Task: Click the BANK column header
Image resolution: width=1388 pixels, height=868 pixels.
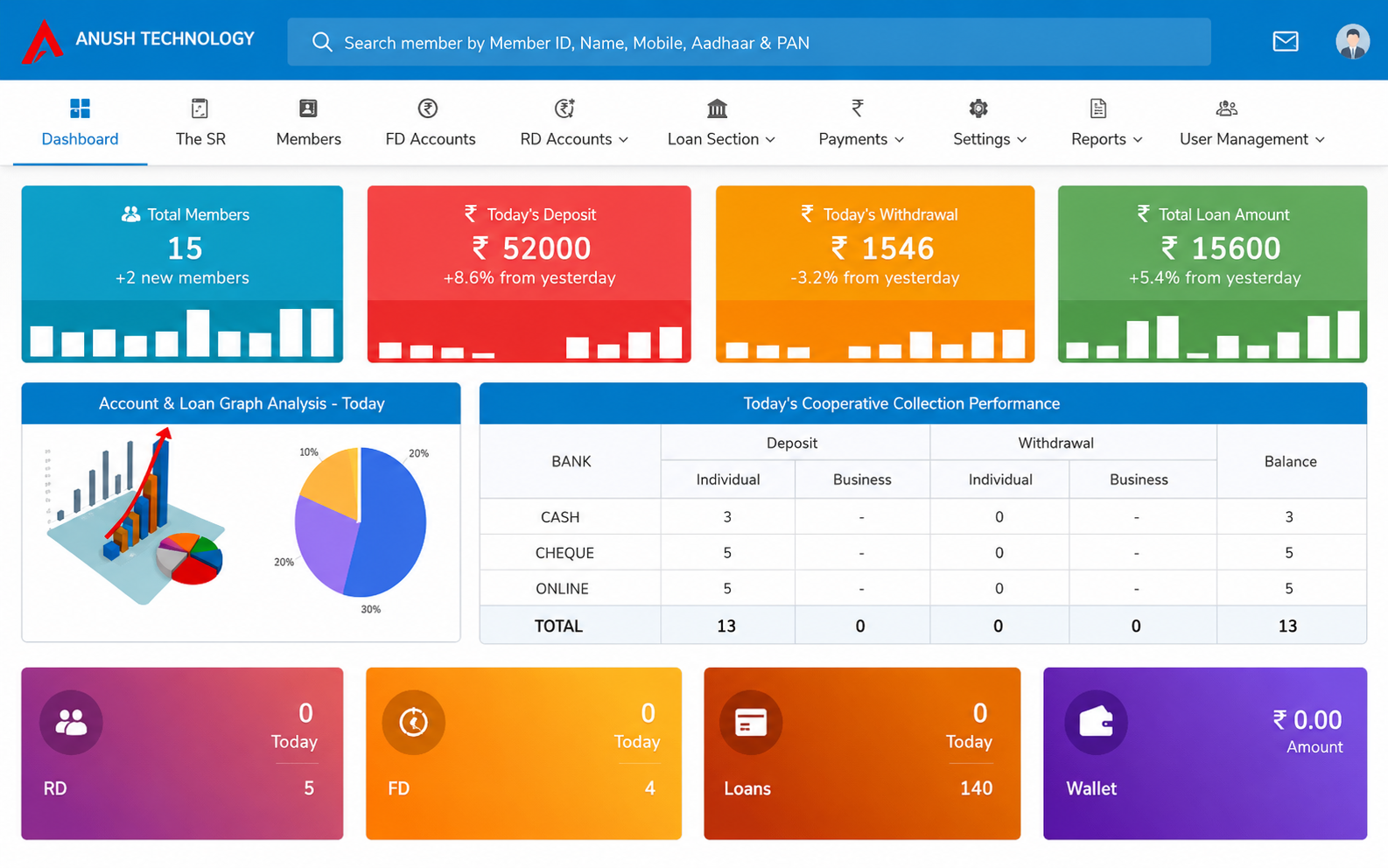Action: [x=571, y=461]
